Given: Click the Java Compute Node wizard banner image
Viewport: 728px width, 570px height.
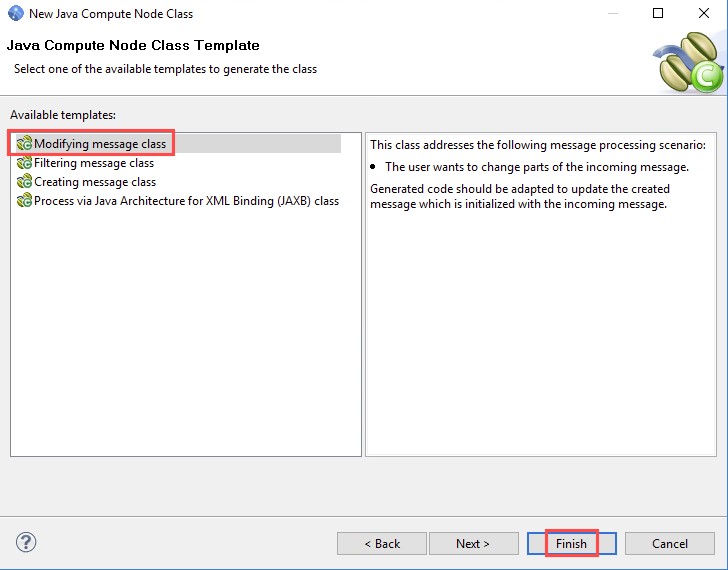Looking at the screenshot, I should (x=689, y=62).
